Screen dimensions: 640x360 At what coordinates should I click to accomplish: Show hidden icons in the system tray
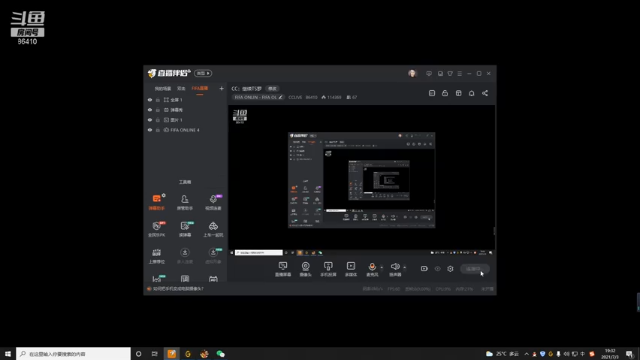[527, 354]
